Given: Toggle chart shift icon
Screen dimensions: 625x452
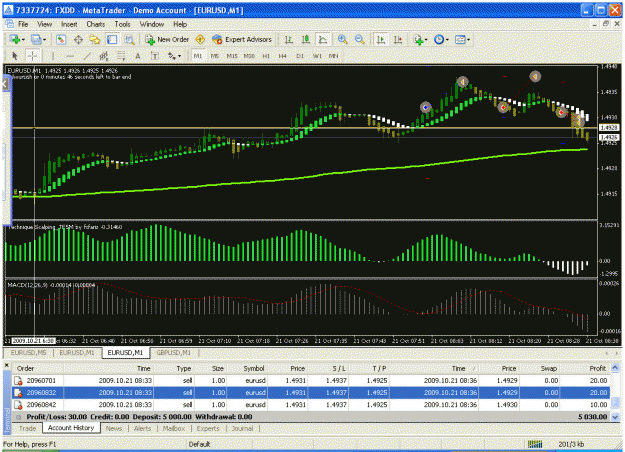Looking at the screenshot, I should click(x=398, y=39).
